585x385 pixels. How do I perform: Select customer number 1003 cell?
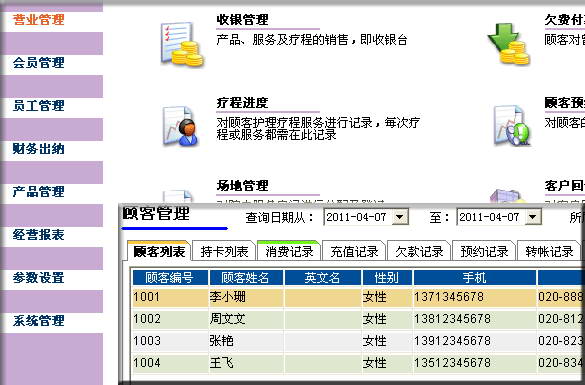tap(170, 340)
